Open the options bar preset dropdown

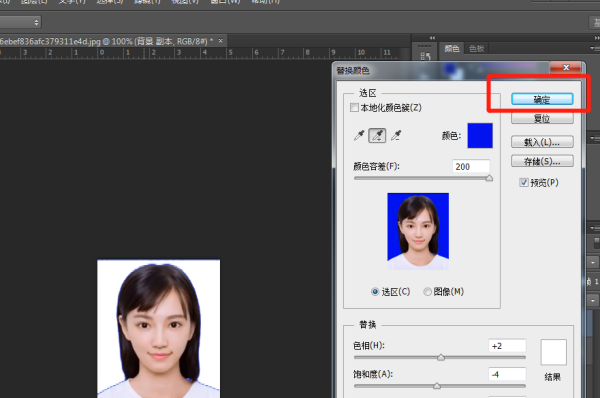click(20, 22)
